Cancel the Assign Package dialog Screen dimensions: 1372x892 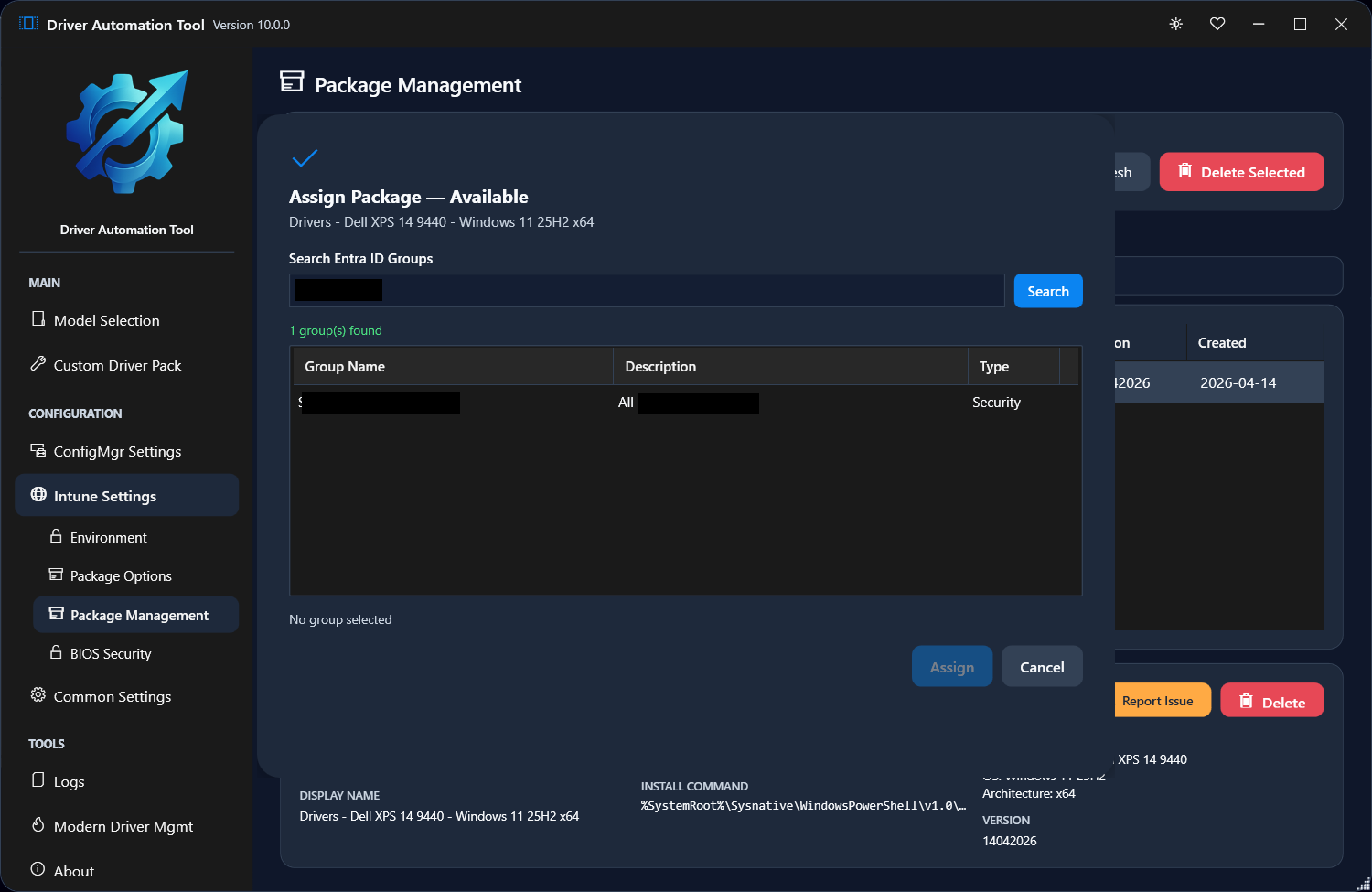tap(1042, 667)
